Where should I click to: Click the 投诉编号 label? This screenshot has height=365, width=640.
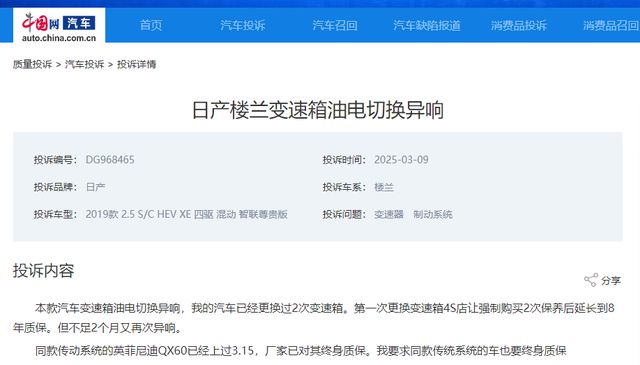(55, 160)
